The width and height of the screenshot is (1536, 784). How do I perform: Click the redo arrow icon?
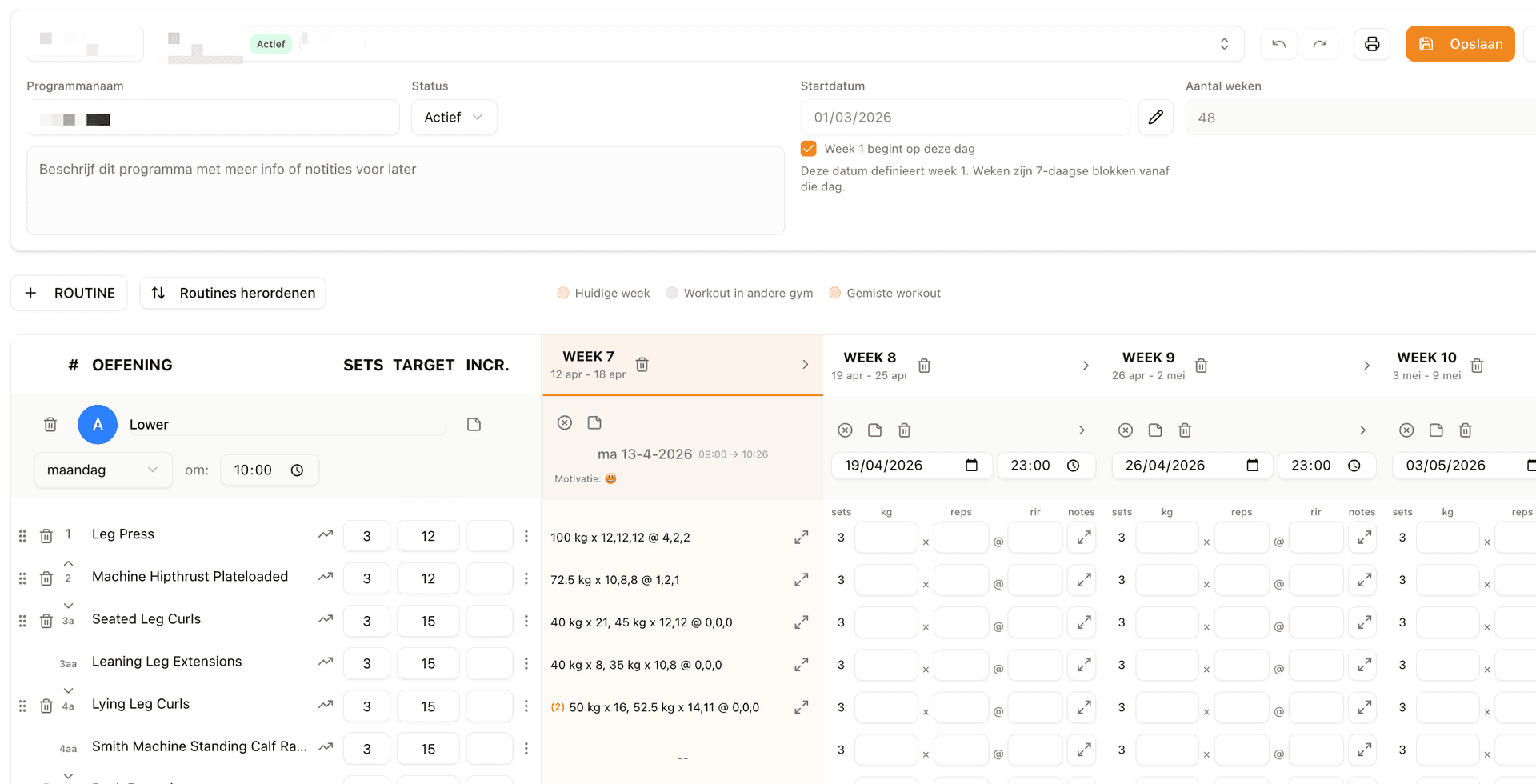(x=1320, y=44)
